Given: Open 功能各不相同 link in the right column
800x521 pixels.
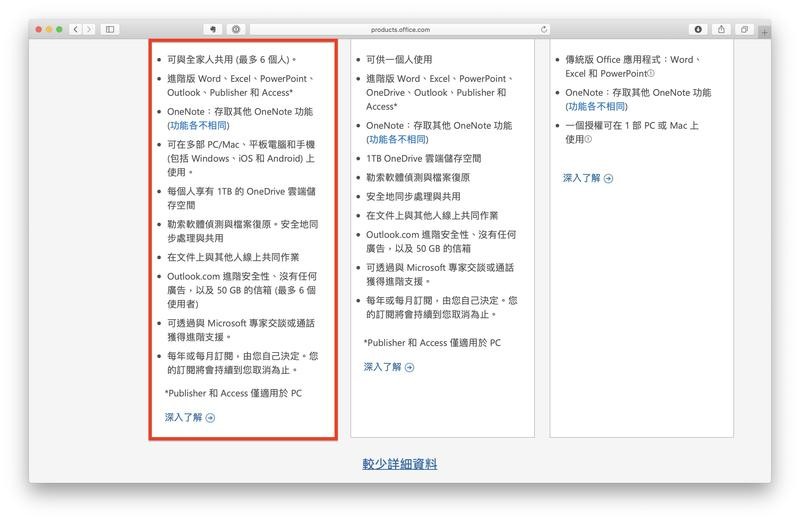Looking at the screenshot, I should pos(596,107).
